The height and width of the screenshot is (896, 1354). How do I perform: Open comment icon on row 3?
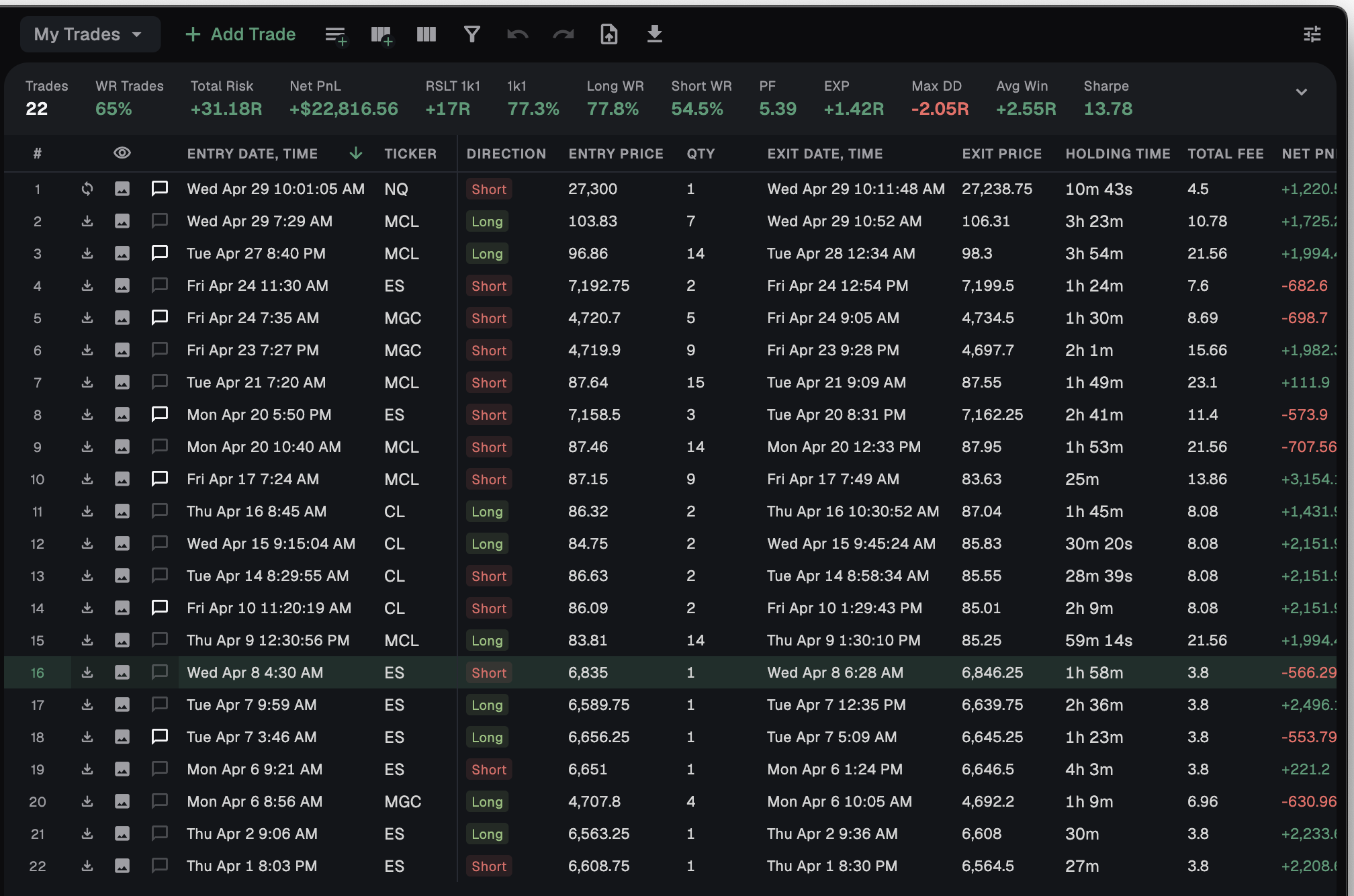click(x=160, y=253)
